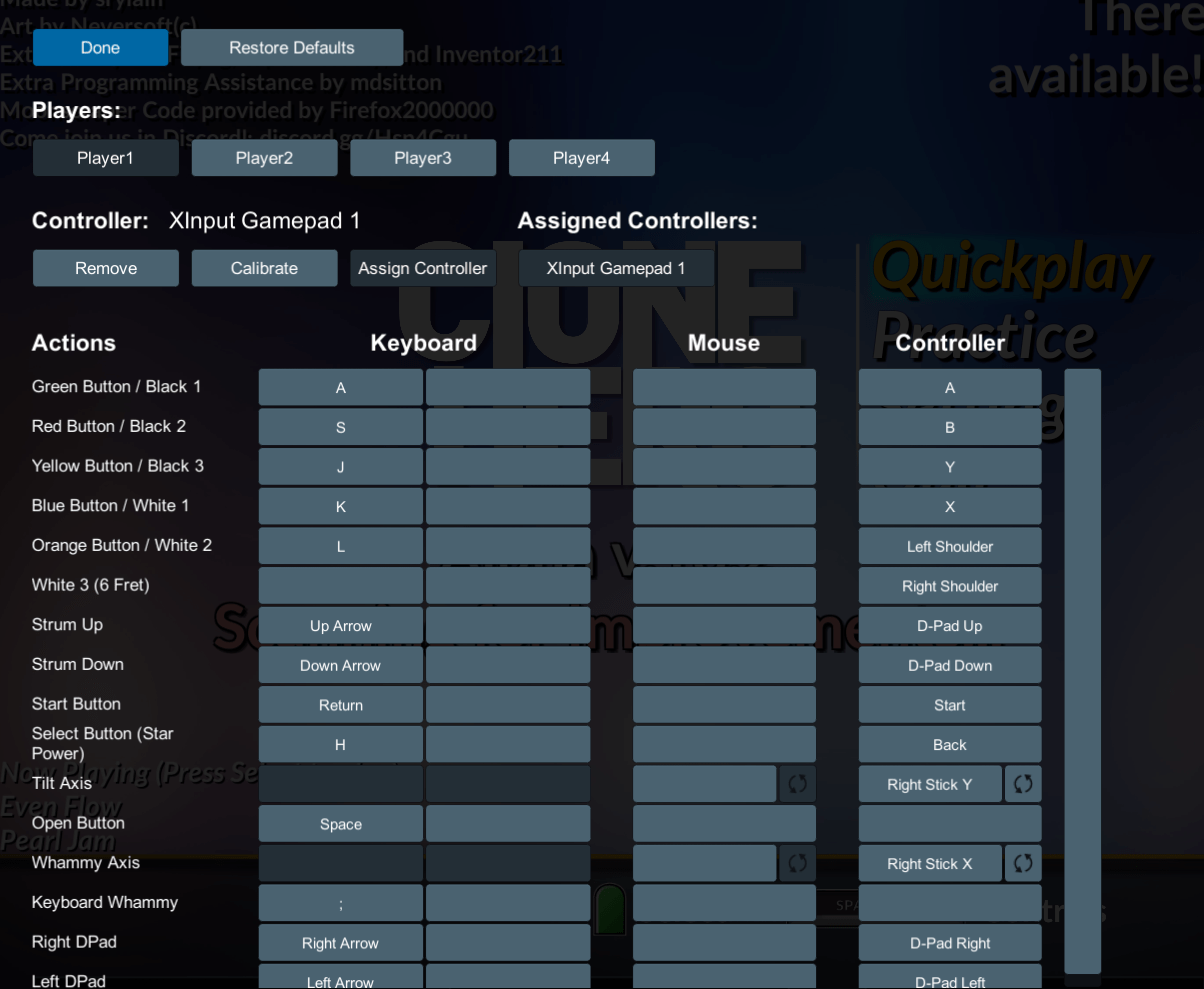Restore Defaults for controls

click(x=292, y=47)
